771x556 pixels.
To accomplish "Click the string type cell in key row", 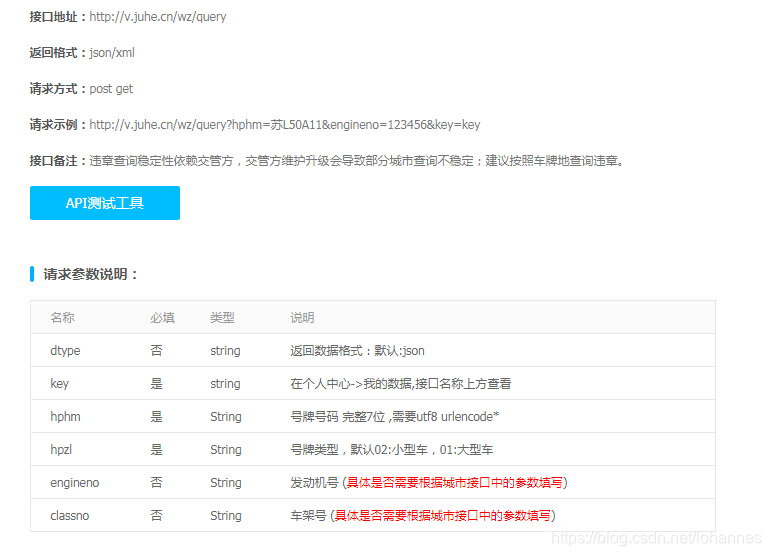I will pyautogui.click(x=225, y=384).
